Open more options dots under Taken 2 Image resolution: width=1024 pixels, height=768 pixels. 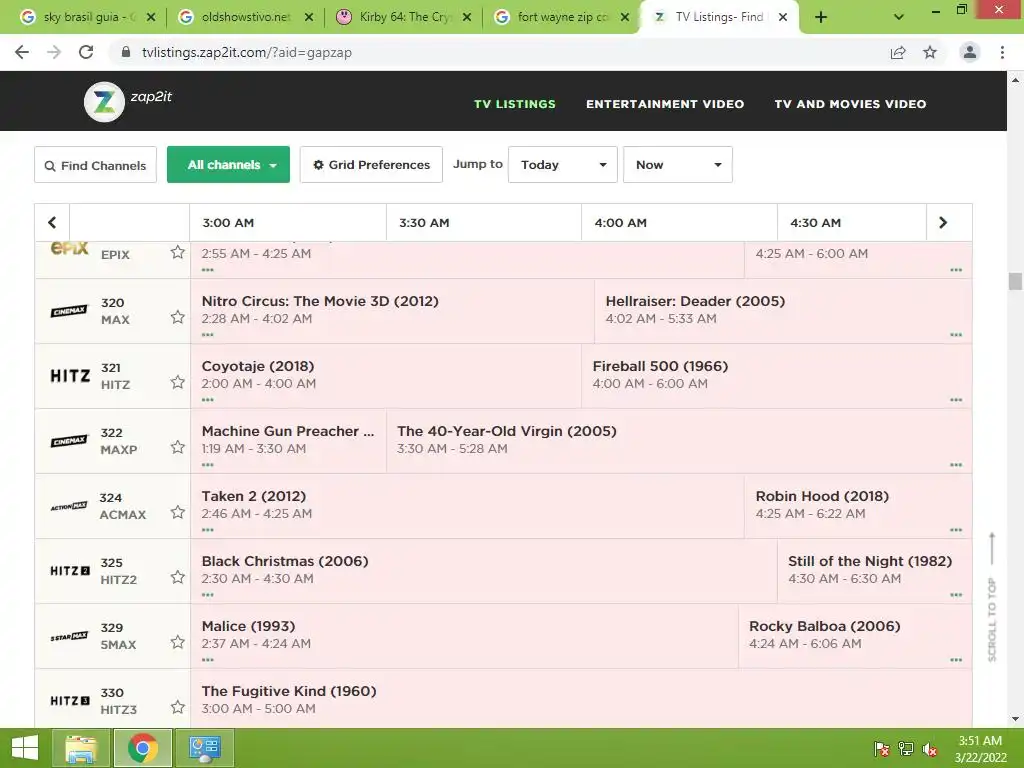[208, 530]
